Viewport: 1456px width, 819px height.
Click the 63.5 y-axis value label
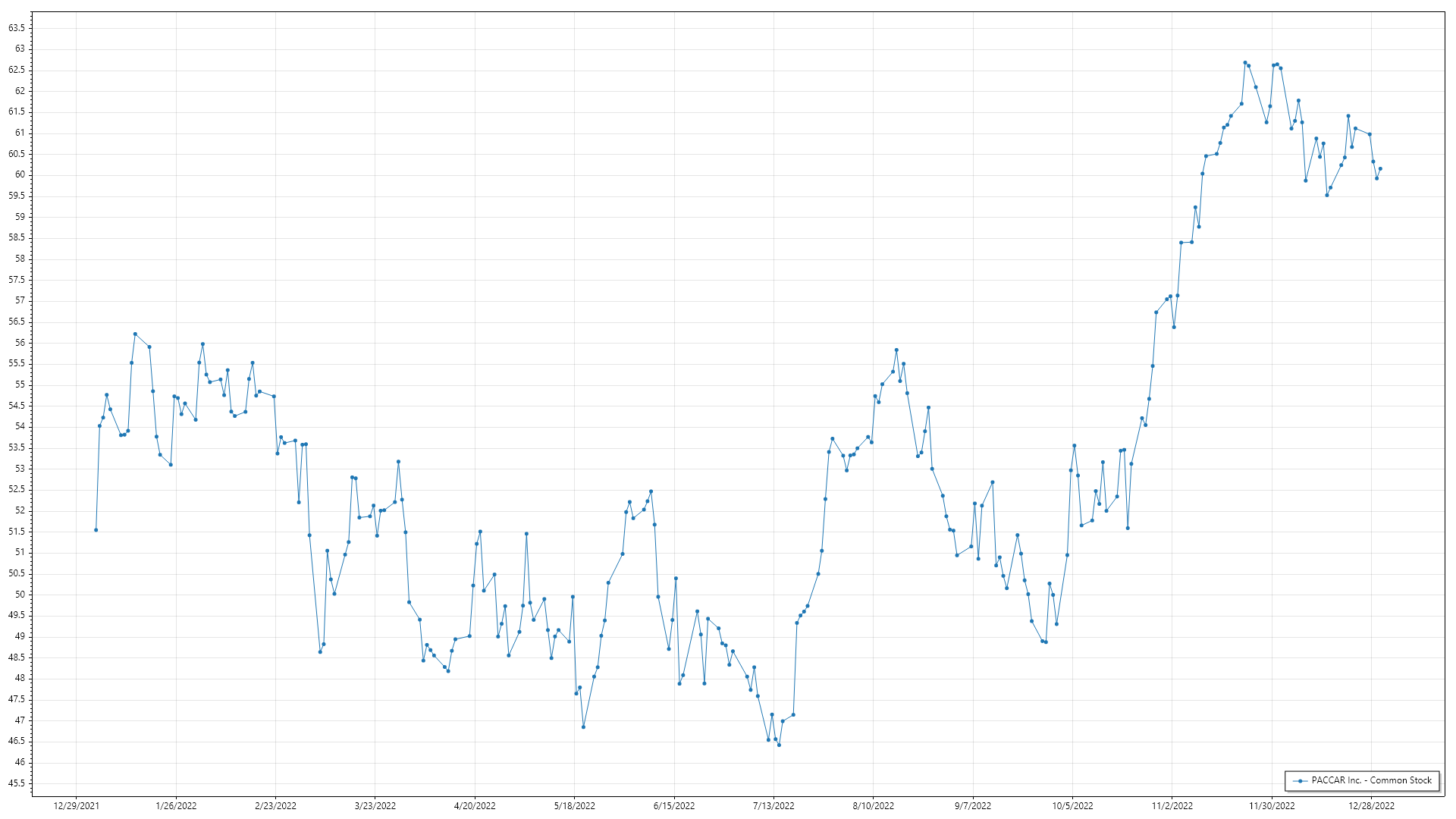click(17, 28)
